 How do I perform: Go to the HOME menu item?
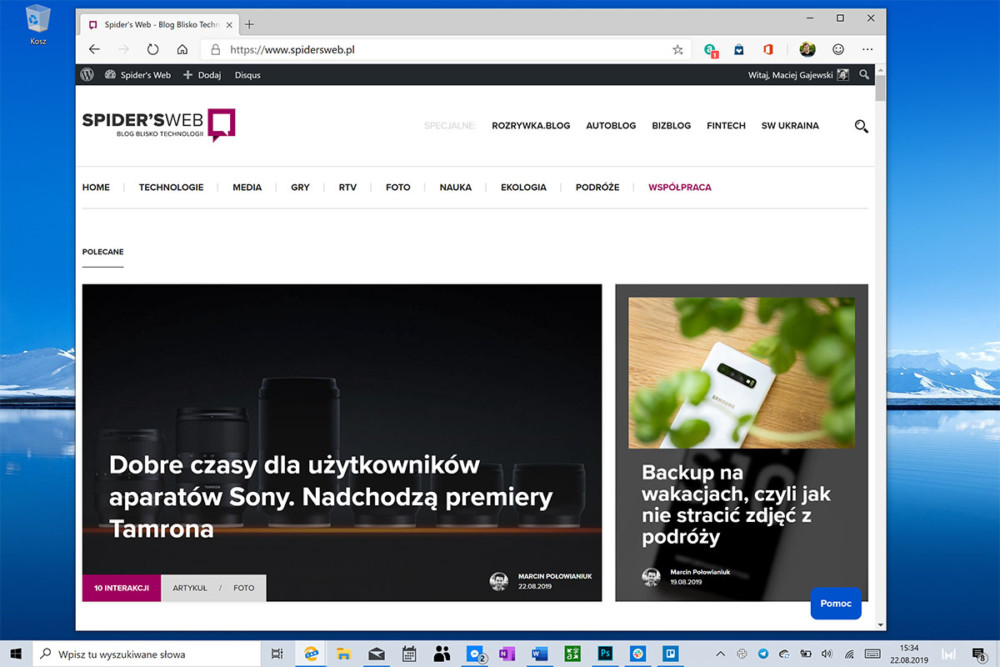(96, 187)
